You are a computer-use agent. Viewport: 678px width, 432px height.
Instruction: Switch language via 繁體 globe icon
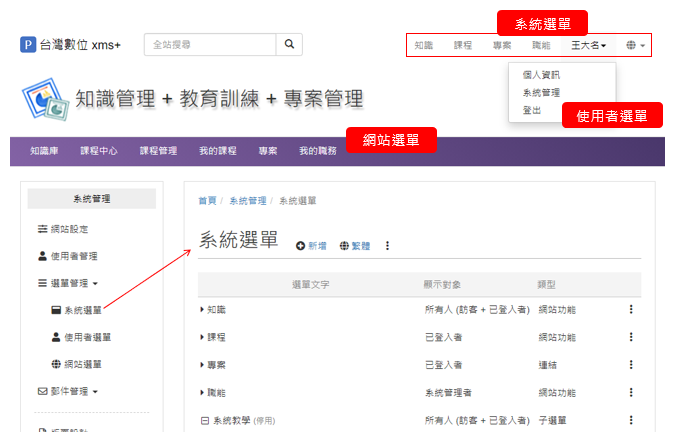click(x=345, y=246)
